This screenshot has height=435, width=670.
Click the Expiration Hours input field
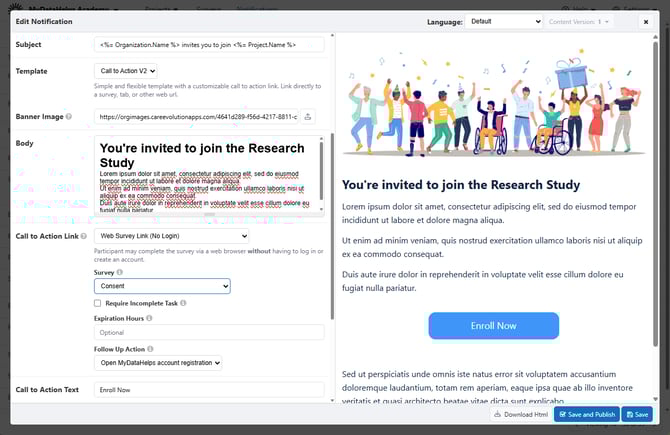(x=209, y=332)
